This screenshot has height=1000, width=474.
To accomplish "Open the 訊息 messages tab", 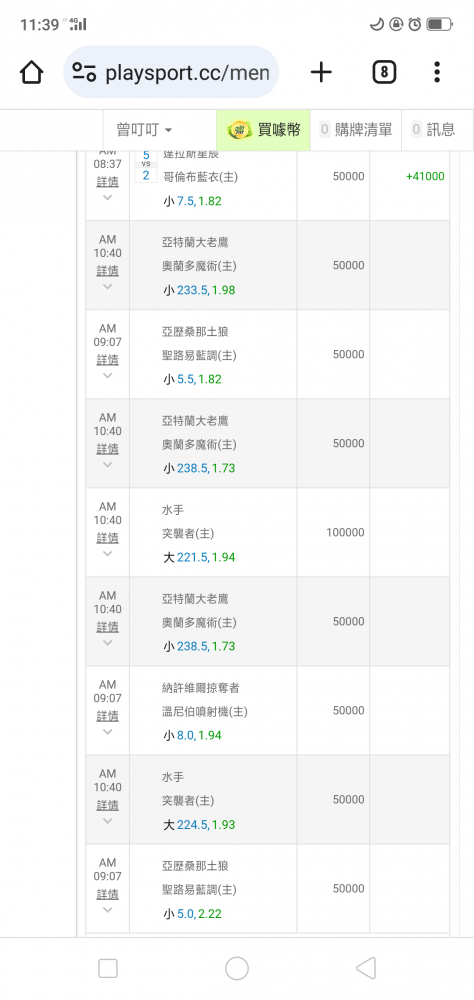I will click(x=434, y=130).
